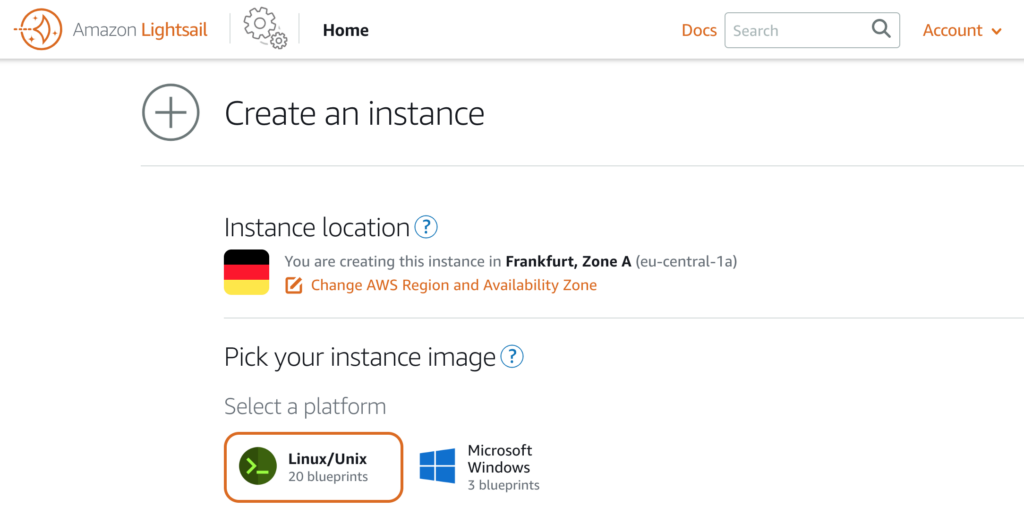Click the "Frankfurt, Zone A" text
The width and height of the screenshot is (1024, 516).
click(568, 262)
